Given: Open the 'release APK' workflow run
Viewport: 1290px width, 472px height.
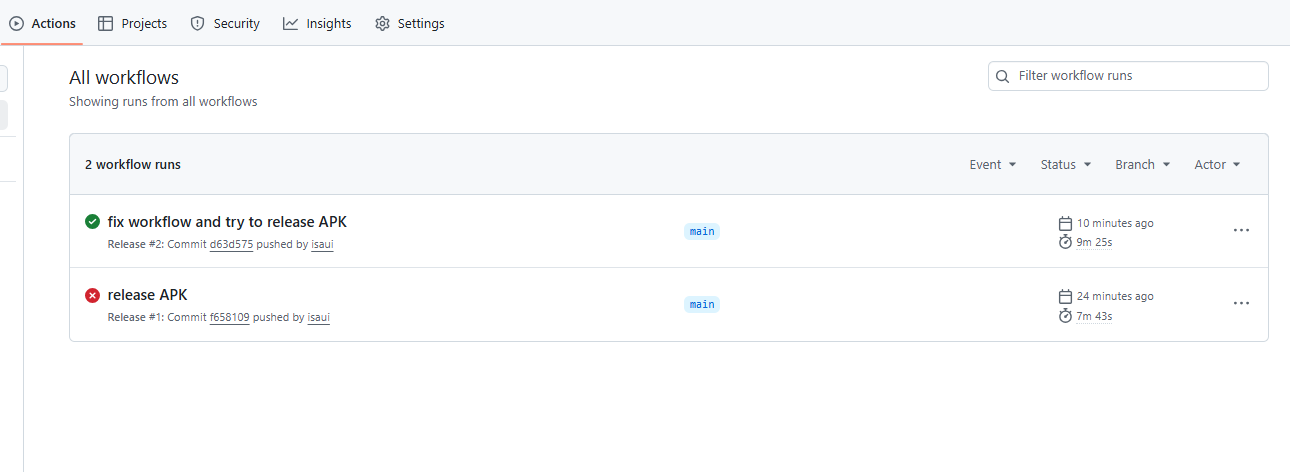Looking at the screenshot, I should coord(147,295).
